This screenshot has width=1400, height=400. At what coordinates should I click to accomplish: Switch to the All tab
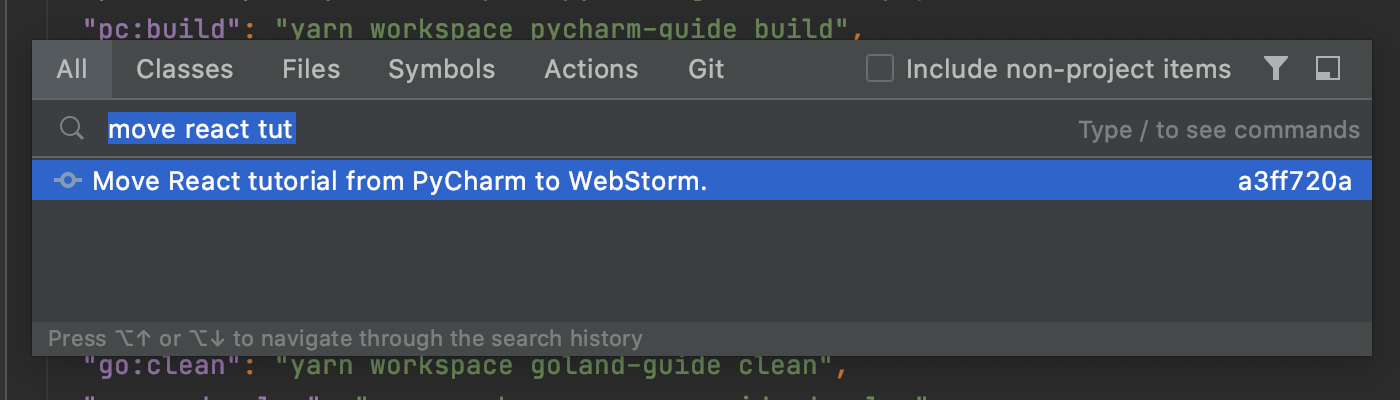coord(72,69)
